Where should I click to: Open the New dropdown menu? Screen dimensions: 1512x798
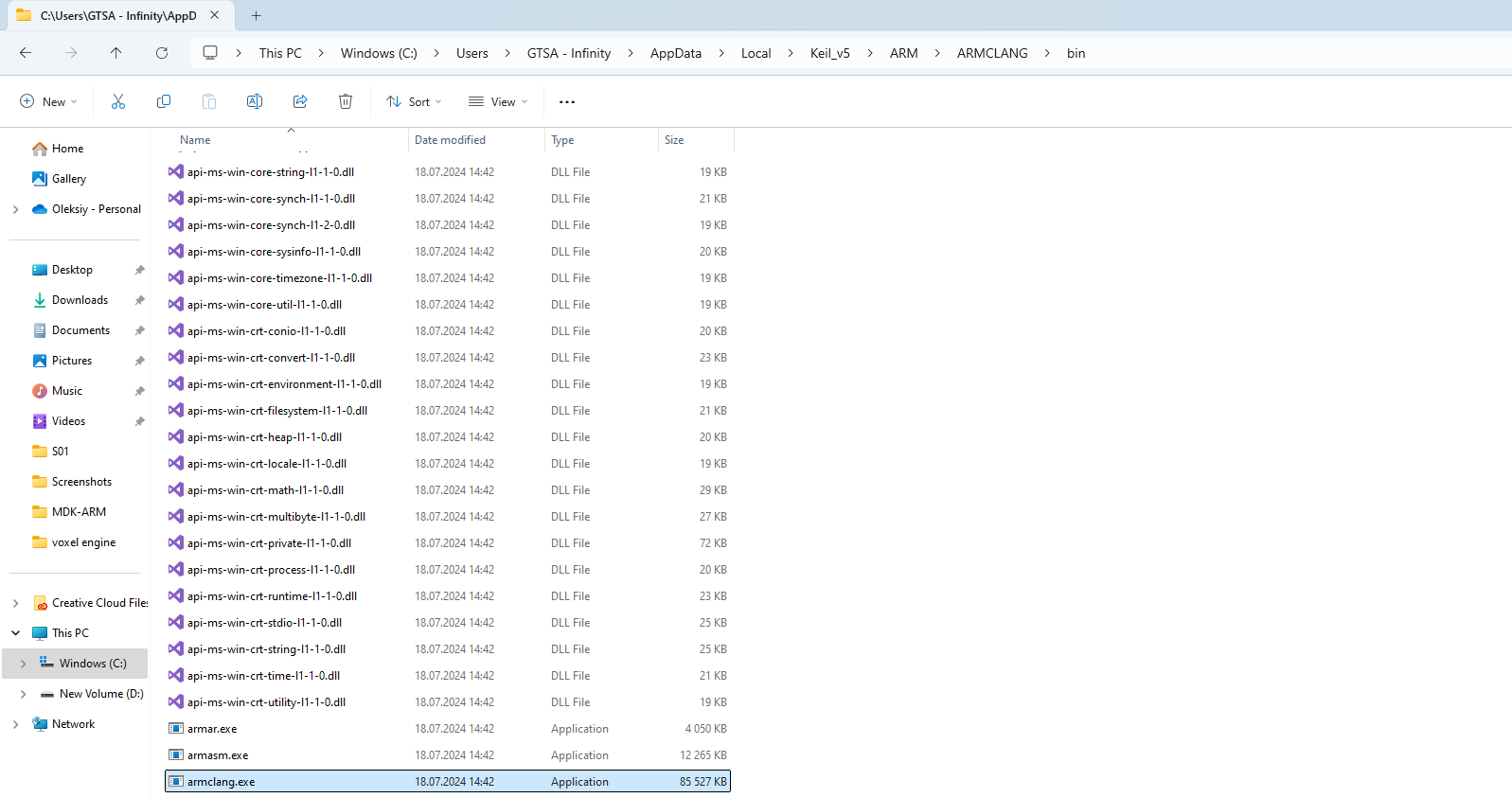(x=48, y=101)
